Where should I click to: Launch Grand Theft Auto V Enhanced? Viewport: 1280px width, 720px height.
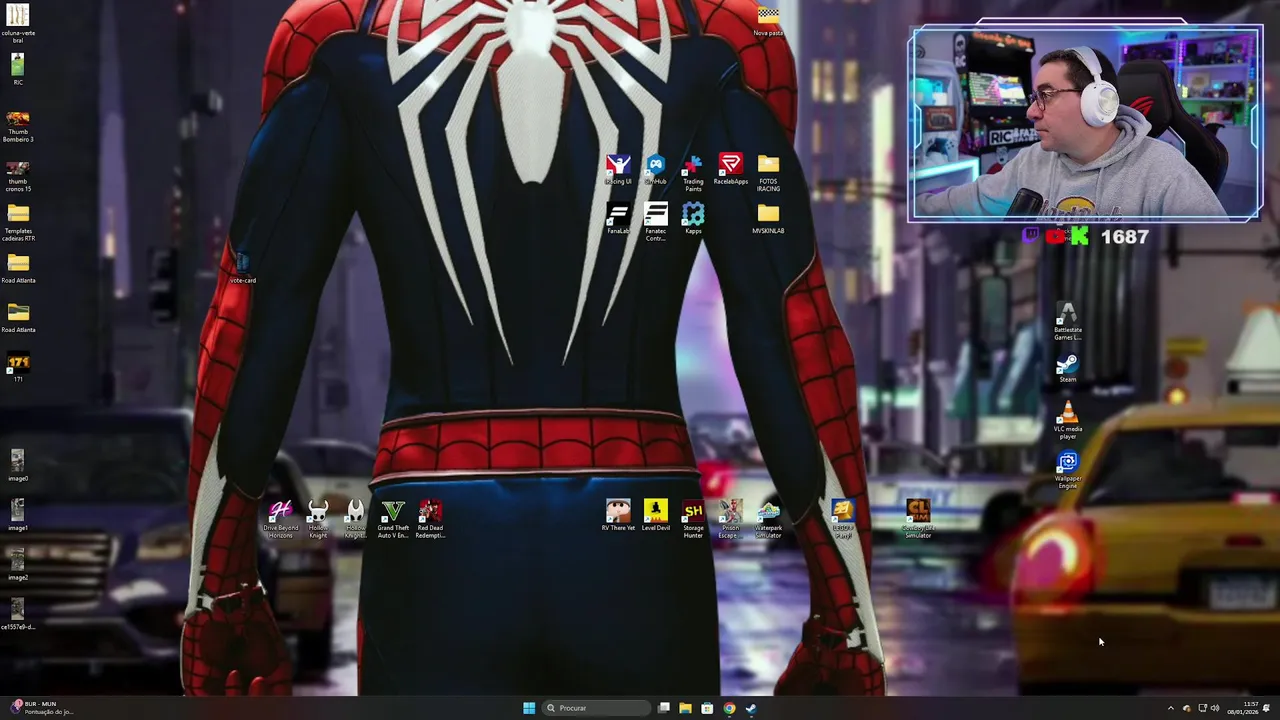tap(393, 520)
